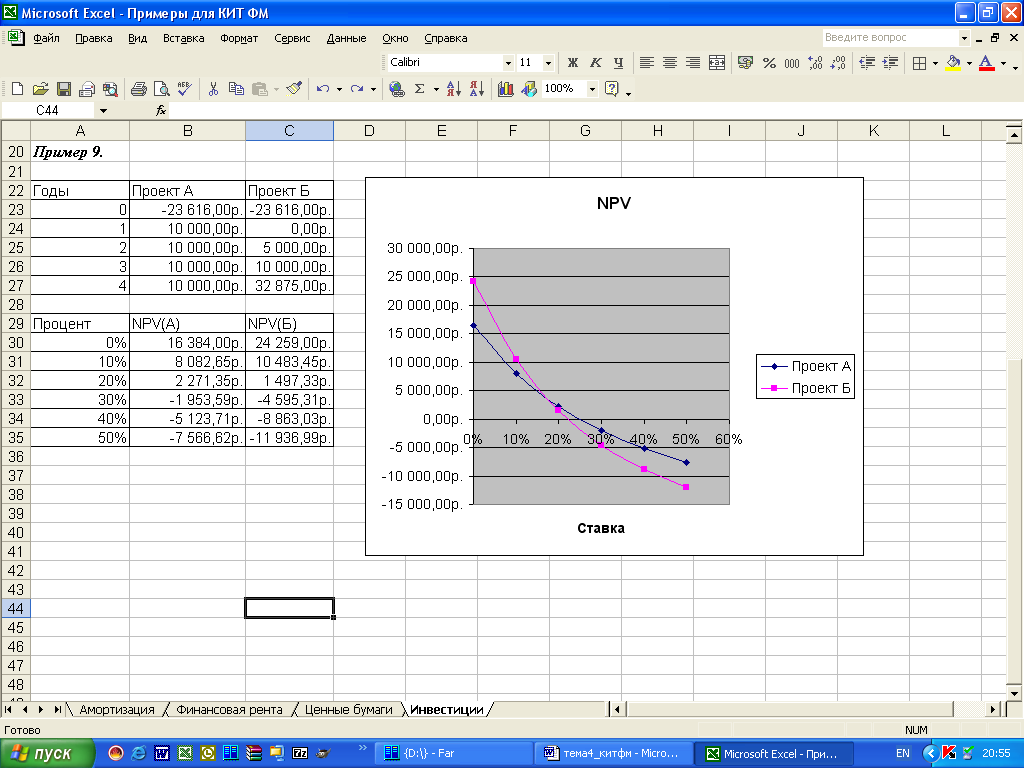Apply thousands separator 000 format
The image size is (1024, 768).
792,63
